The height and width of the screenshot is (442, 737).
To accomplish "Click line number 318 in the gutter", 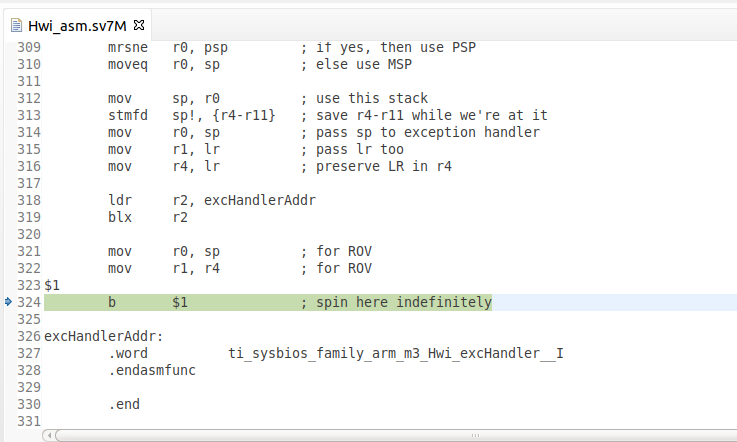I will [29, 199].
